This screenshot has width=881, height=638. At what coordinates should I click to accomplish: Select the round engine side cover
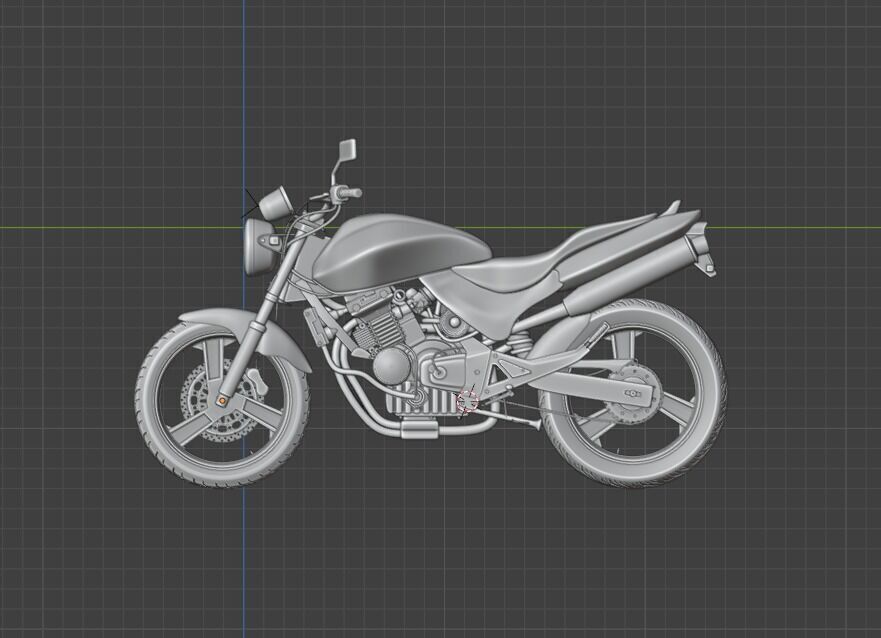391,365
